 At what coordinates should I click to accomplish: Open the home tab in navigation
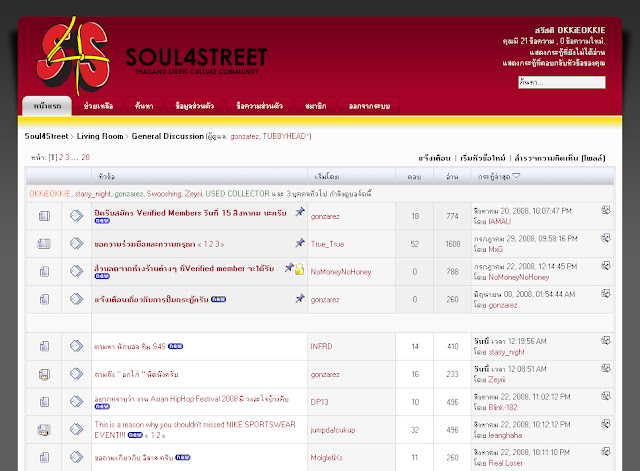click(x=47, y=106)
